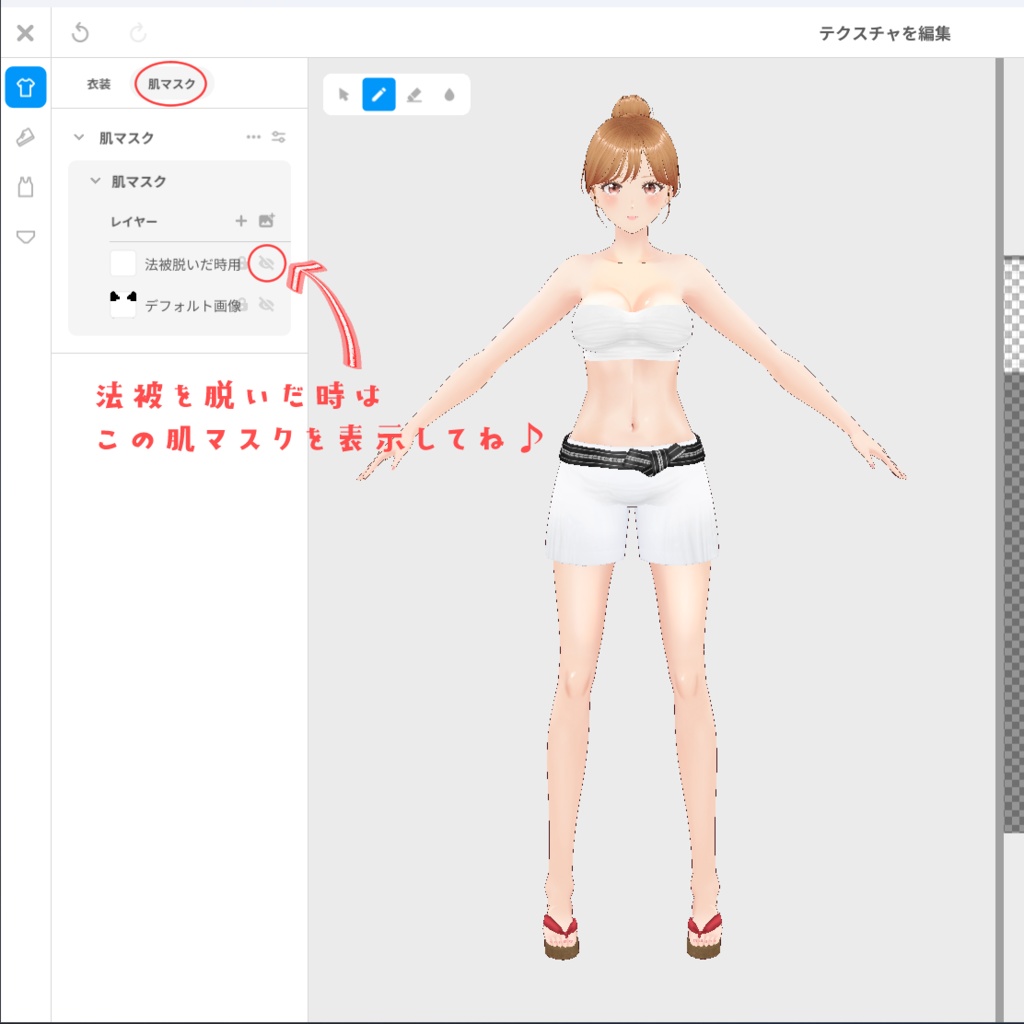Select the デフォルト画像 layer name
The width and height of the screenshot is (1024, 1024).
193,306
